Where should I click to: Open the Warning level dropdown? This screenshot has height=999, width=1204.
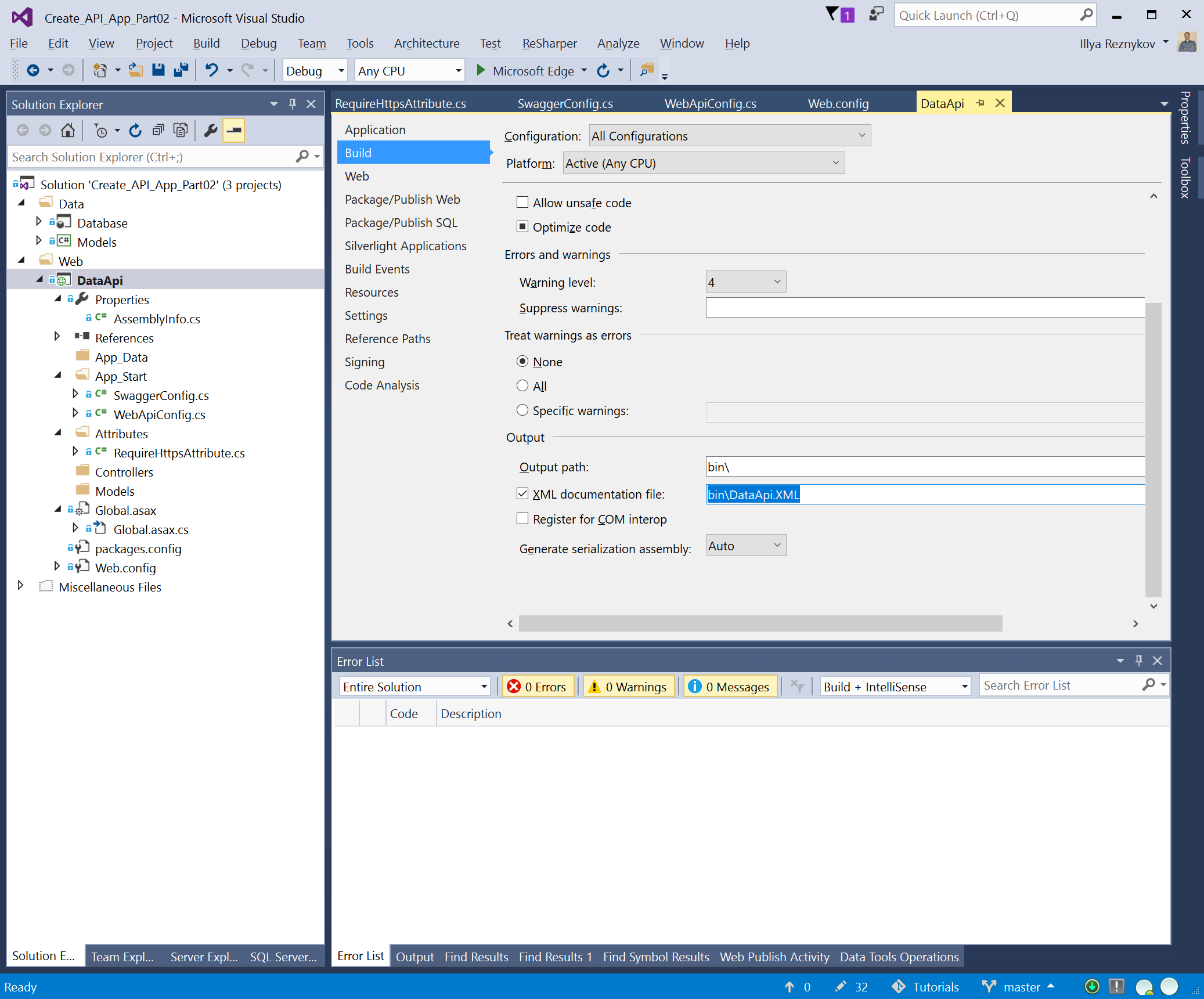(x=745, y=282)
